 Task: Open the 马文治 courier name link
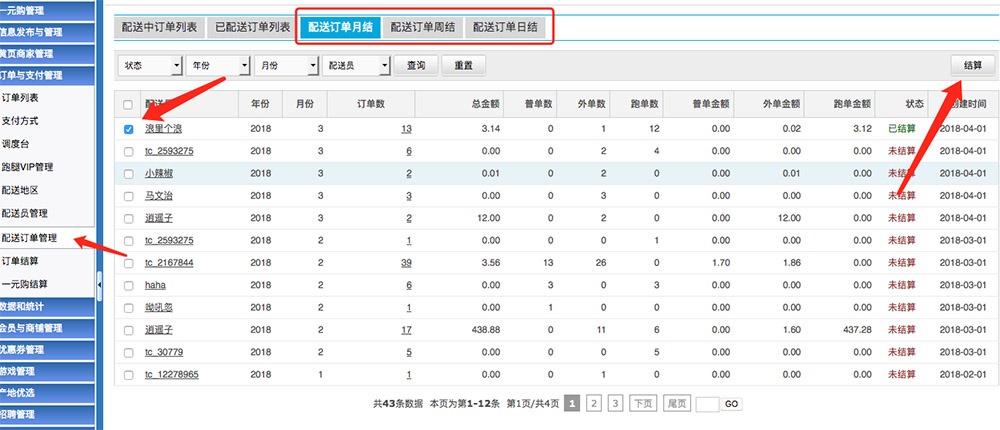pos(160,196)
